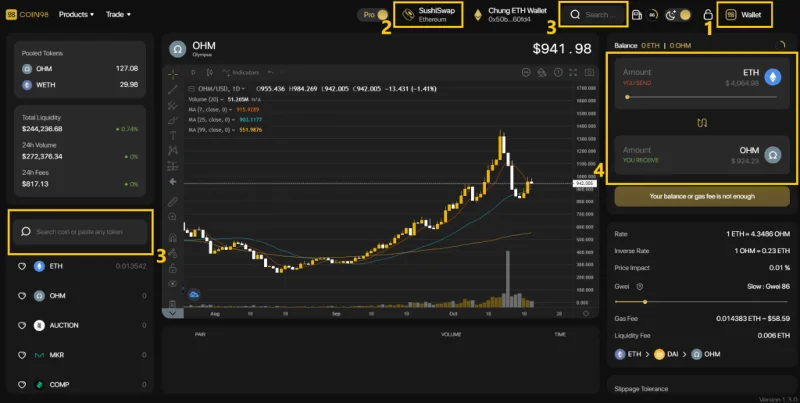Click the PAIR column header

200,335
